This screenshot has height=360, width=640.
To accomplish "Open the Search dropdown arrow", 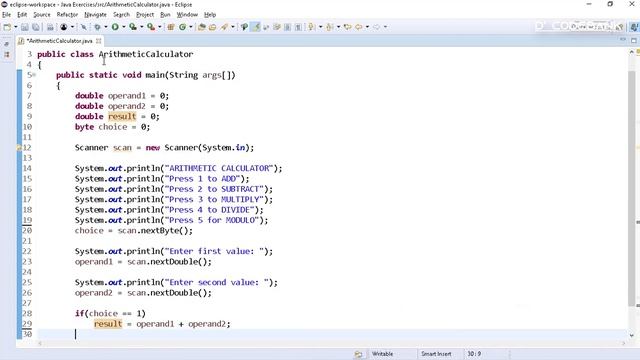I will pyautogui.click(x=233, y=27).
